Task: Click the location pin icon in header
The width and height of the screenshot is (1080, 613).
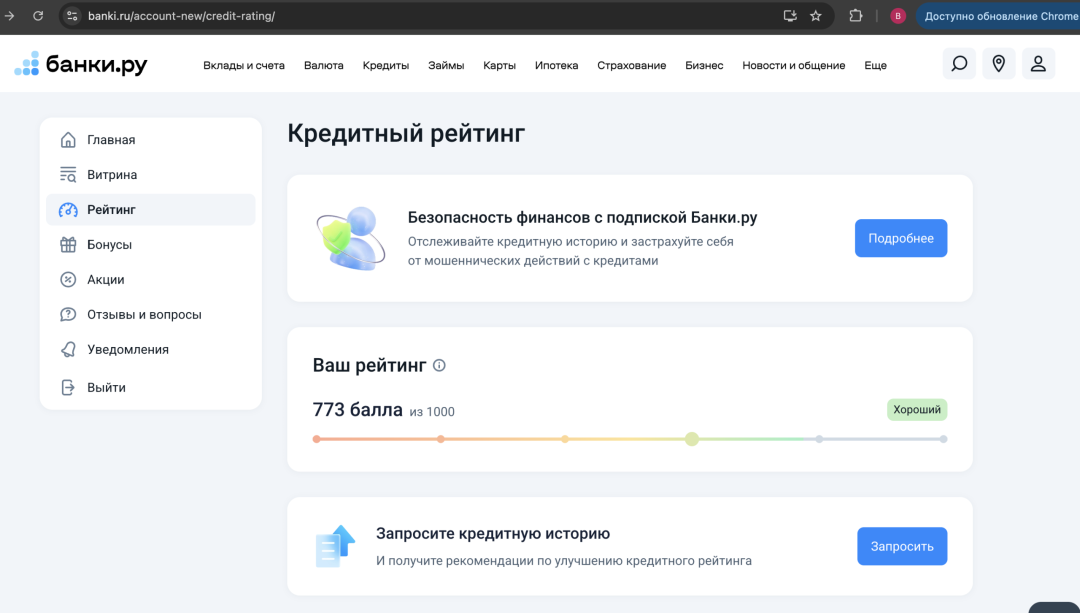Action: click(x=998, y=63)
